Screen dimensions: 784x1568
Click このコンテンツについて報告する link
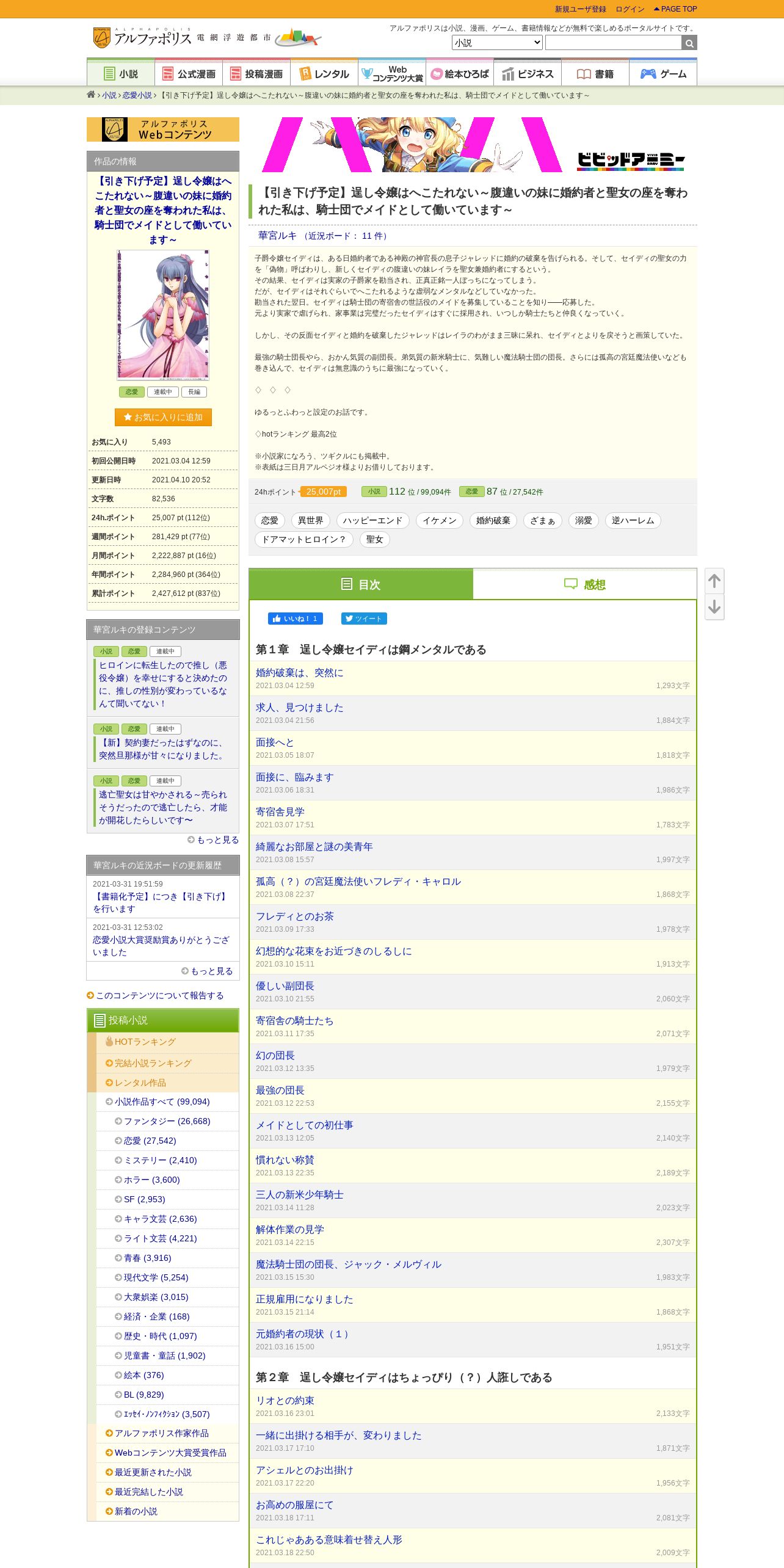[156, 995]
